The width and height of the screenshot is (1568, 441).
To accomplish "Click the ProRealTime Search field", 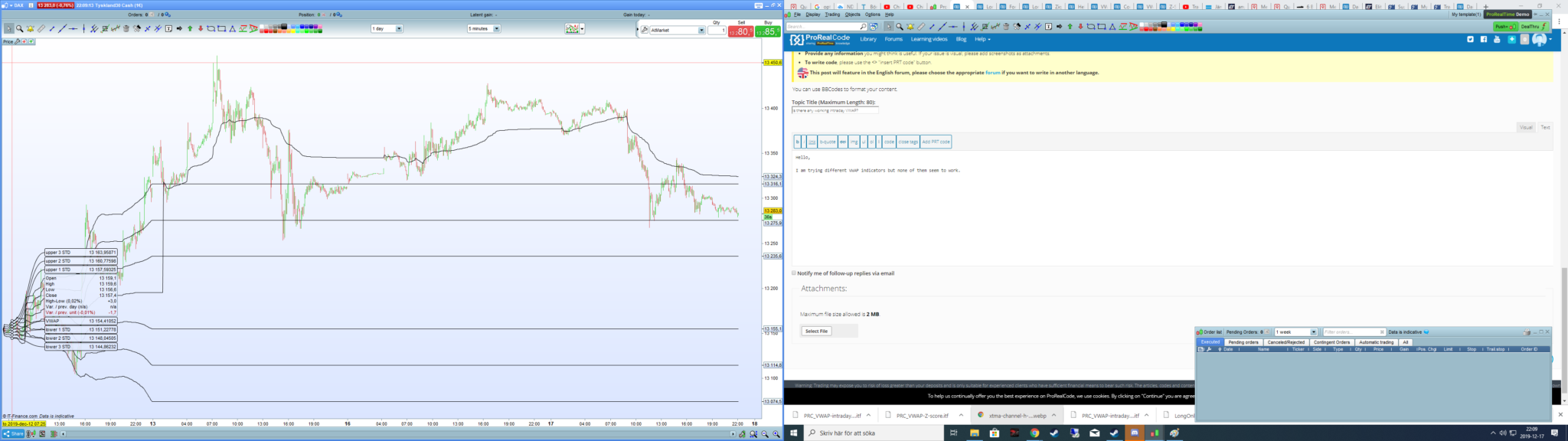I will point(827,27).
